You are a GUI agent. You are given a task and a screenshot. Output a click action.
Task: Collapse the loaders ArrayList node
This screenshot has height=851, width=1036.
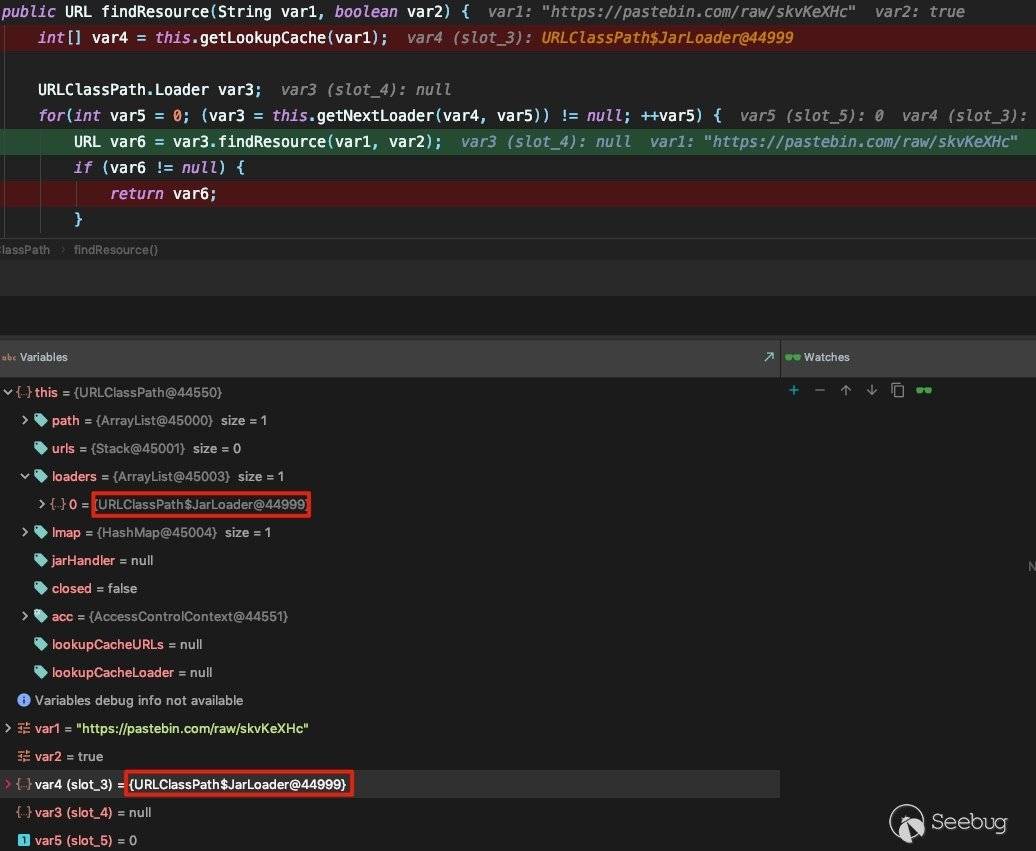click(25, 476)
